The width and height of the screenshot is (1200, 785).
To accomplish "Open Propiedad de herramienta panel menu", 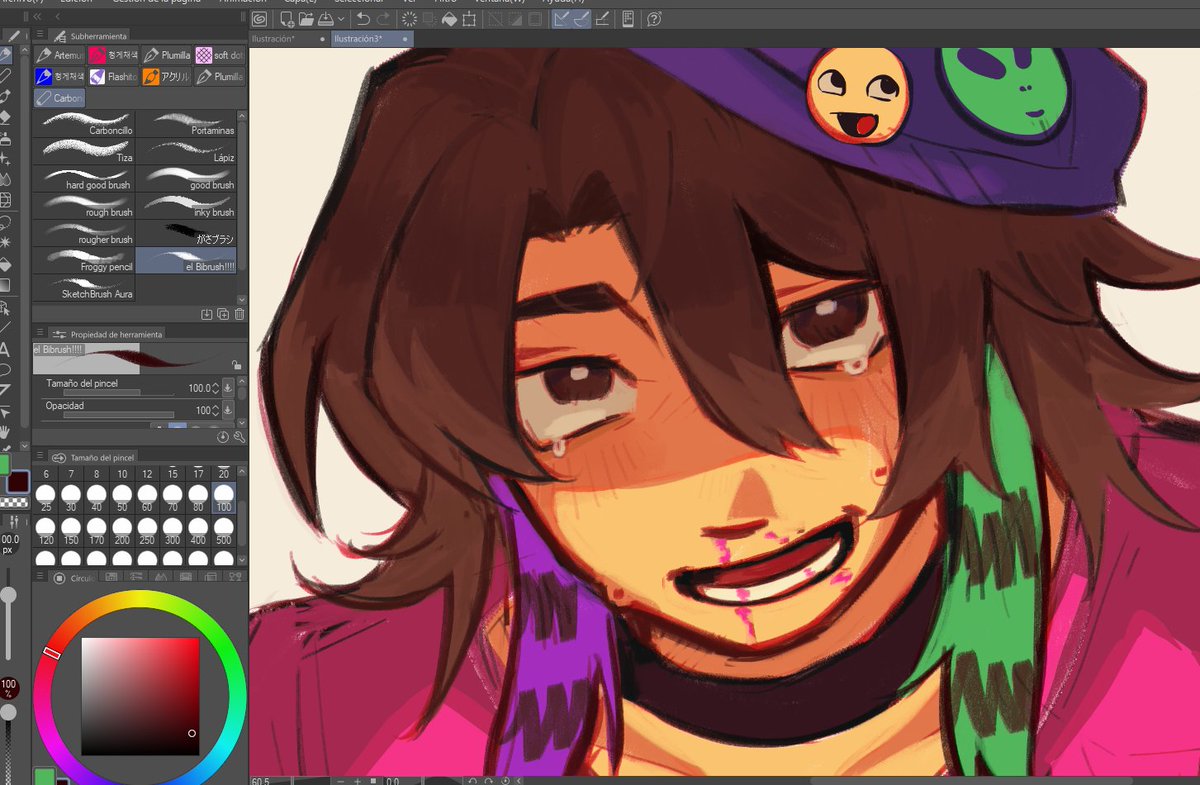I will 39,333.
